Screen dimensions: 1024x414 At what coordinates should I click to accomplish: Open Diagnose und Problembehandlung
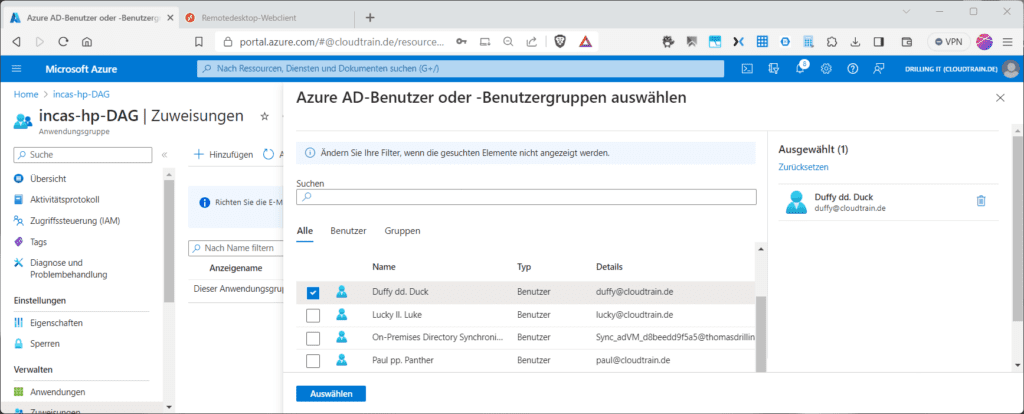click(x=69, y=268)
